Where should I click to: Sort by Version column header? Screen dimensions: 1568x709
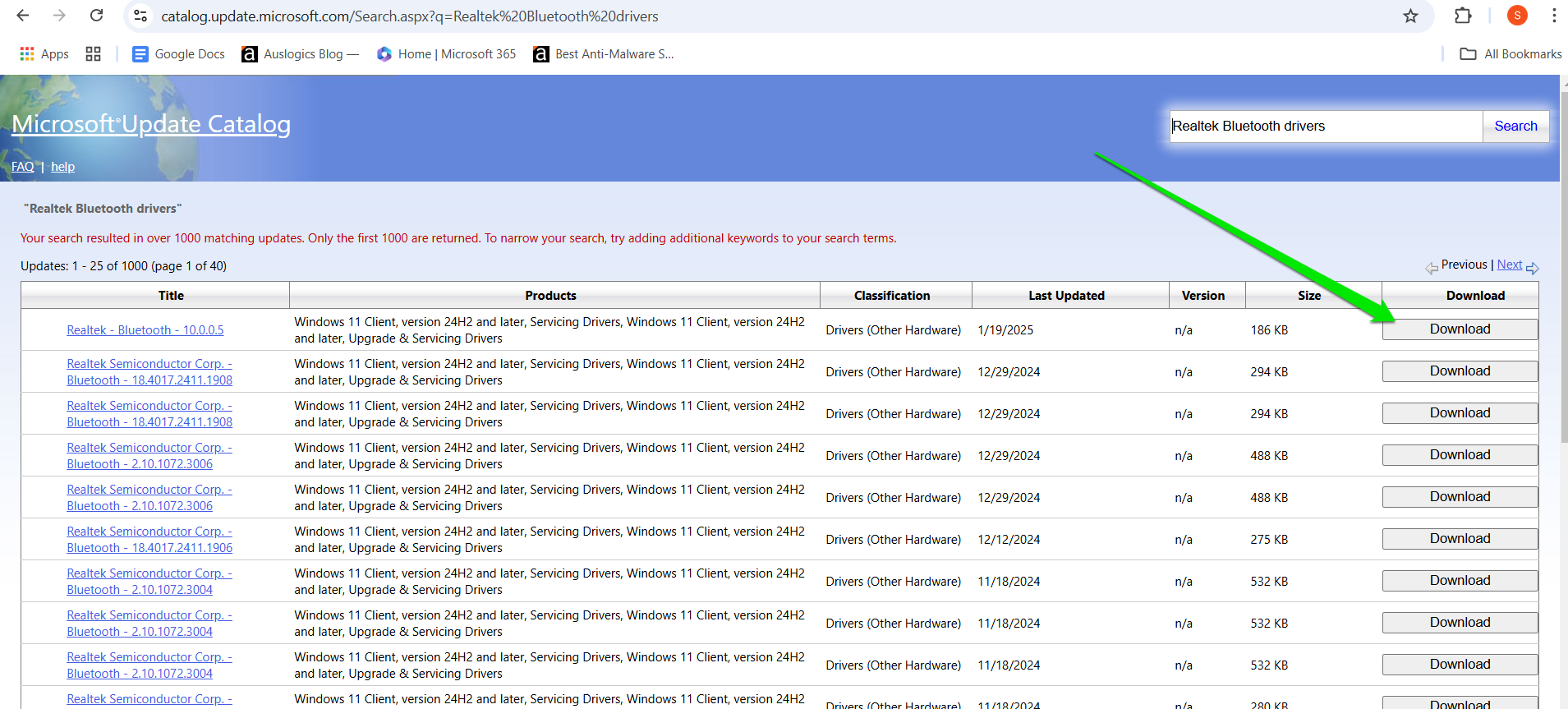coord(1203,296)
